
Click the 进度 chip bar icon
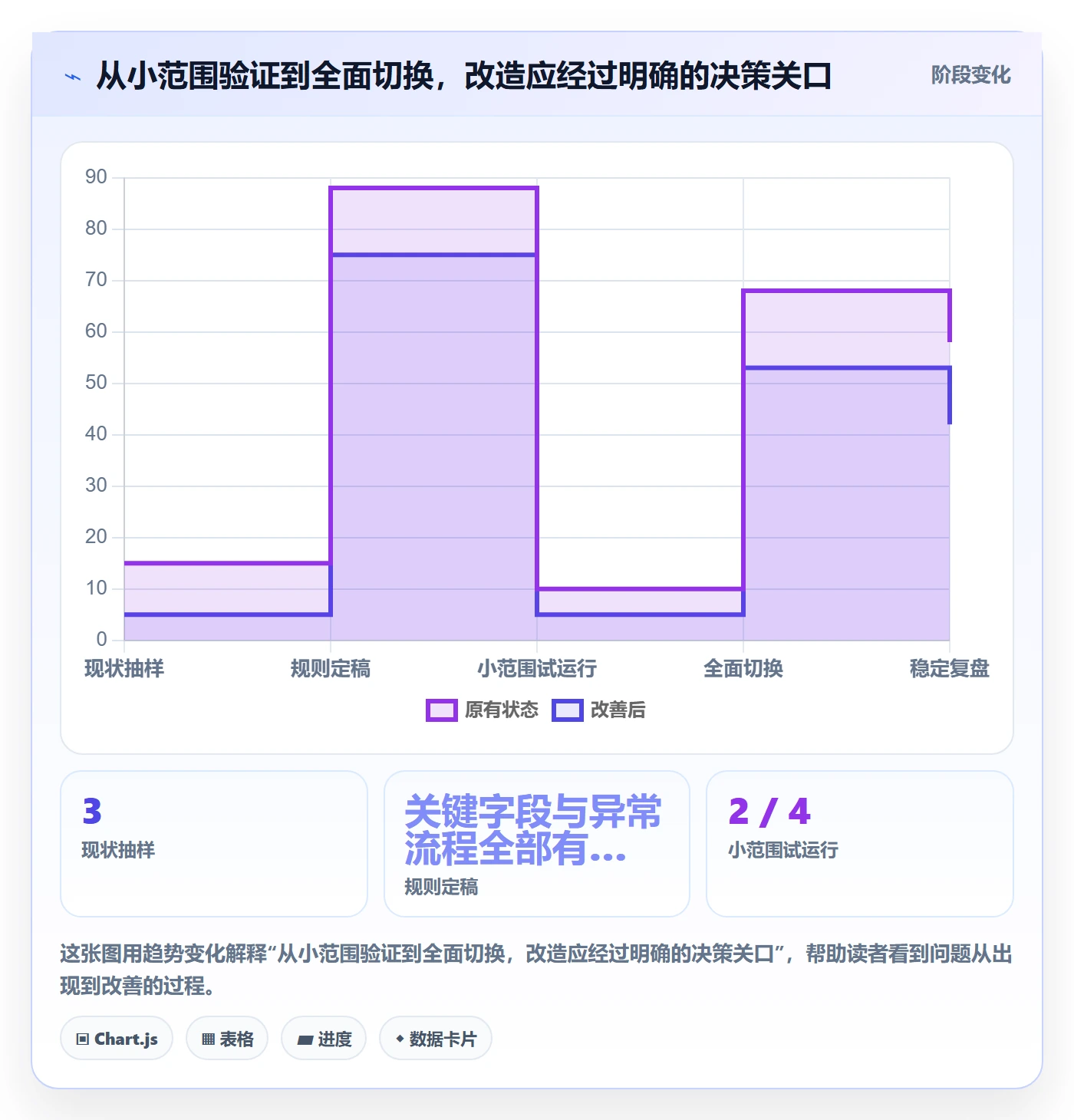(x=305, y=1040)
